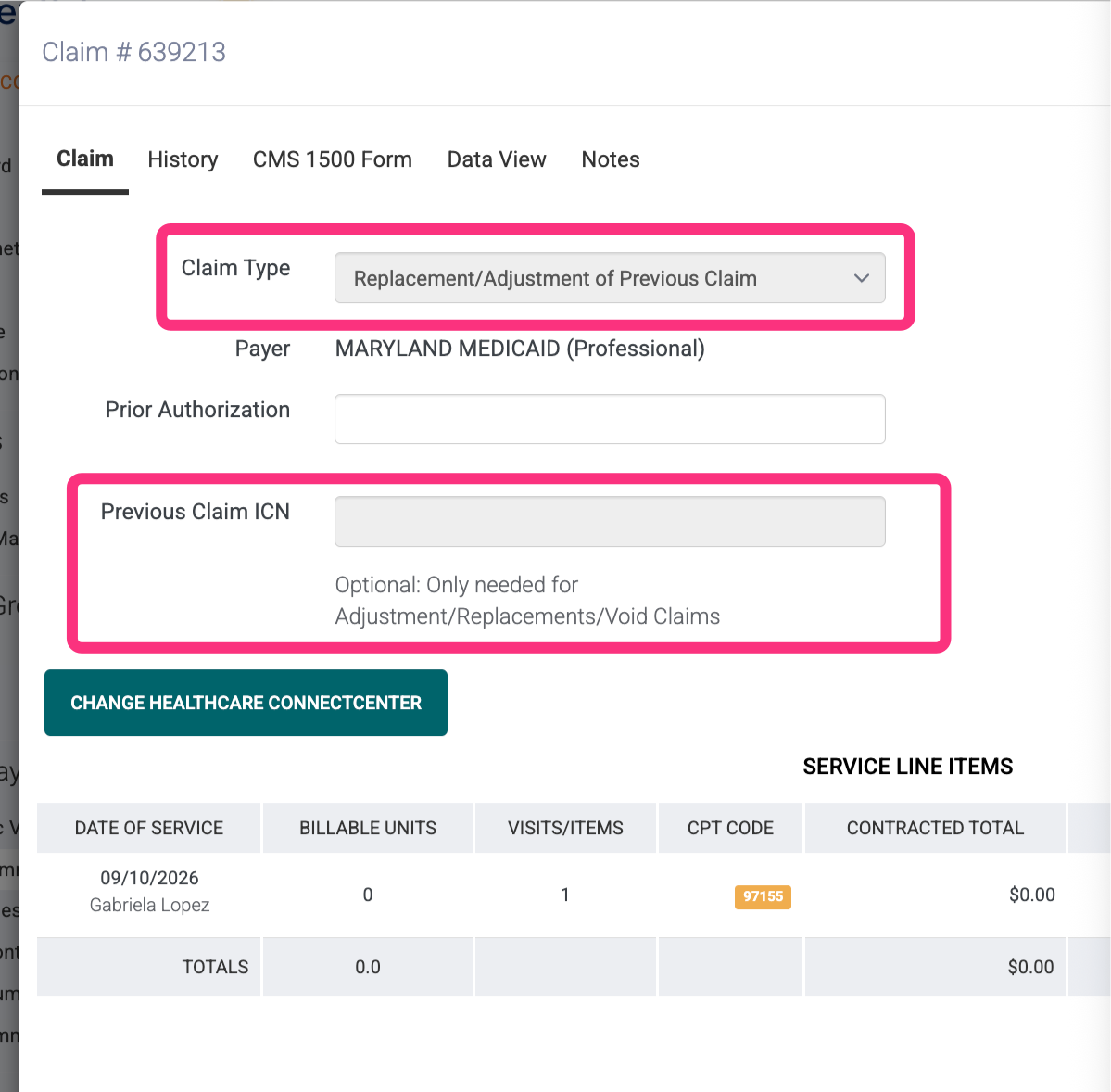This screenshot has height=1092, width=1111.
Task: Click the Visits/Items column header
Action: coord(565,828)
